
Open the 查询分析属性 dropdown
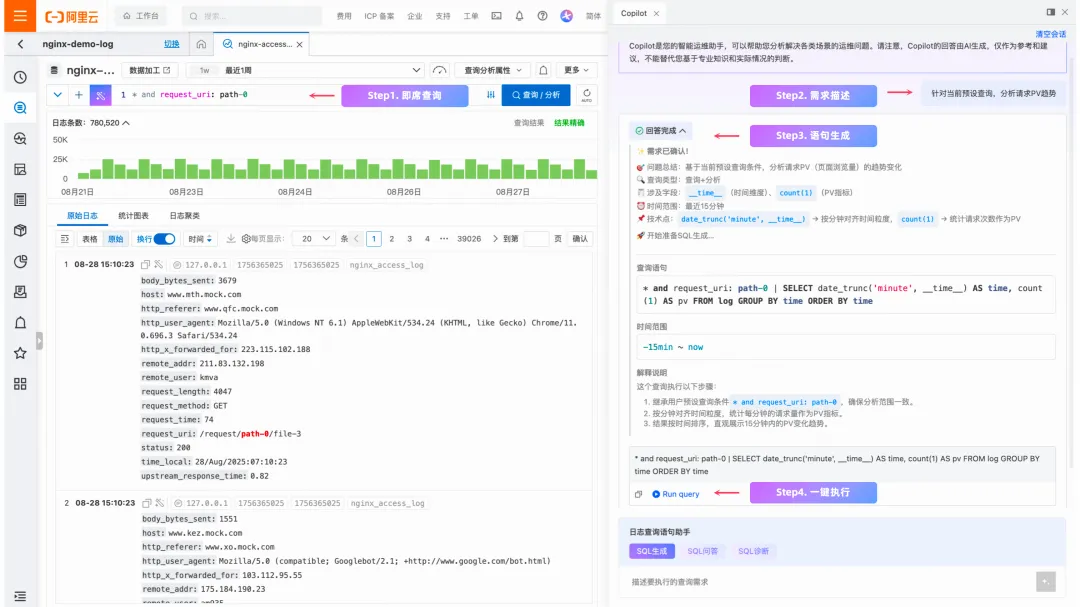(492, 70)
